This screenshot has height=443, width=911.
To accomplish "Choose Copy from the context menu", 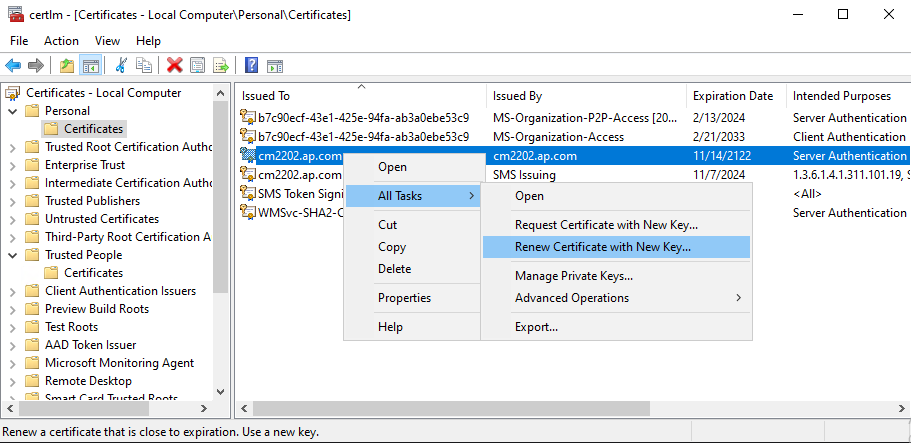I will pos(412,246).
